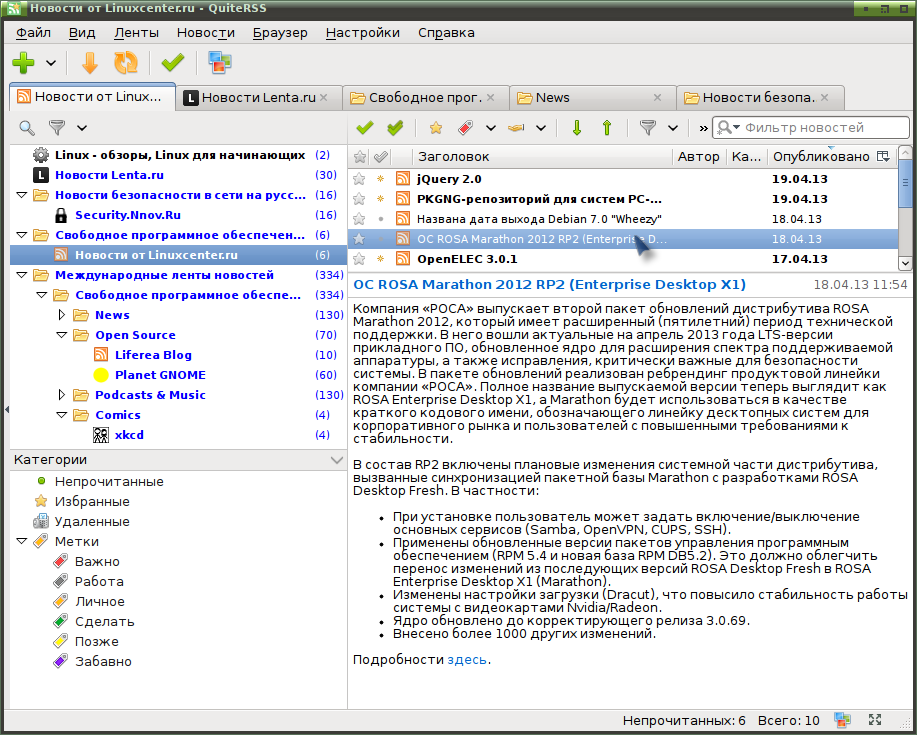Click the star icon in the news toolbar
The image size is (917, 735).
[x=436, y=127]
